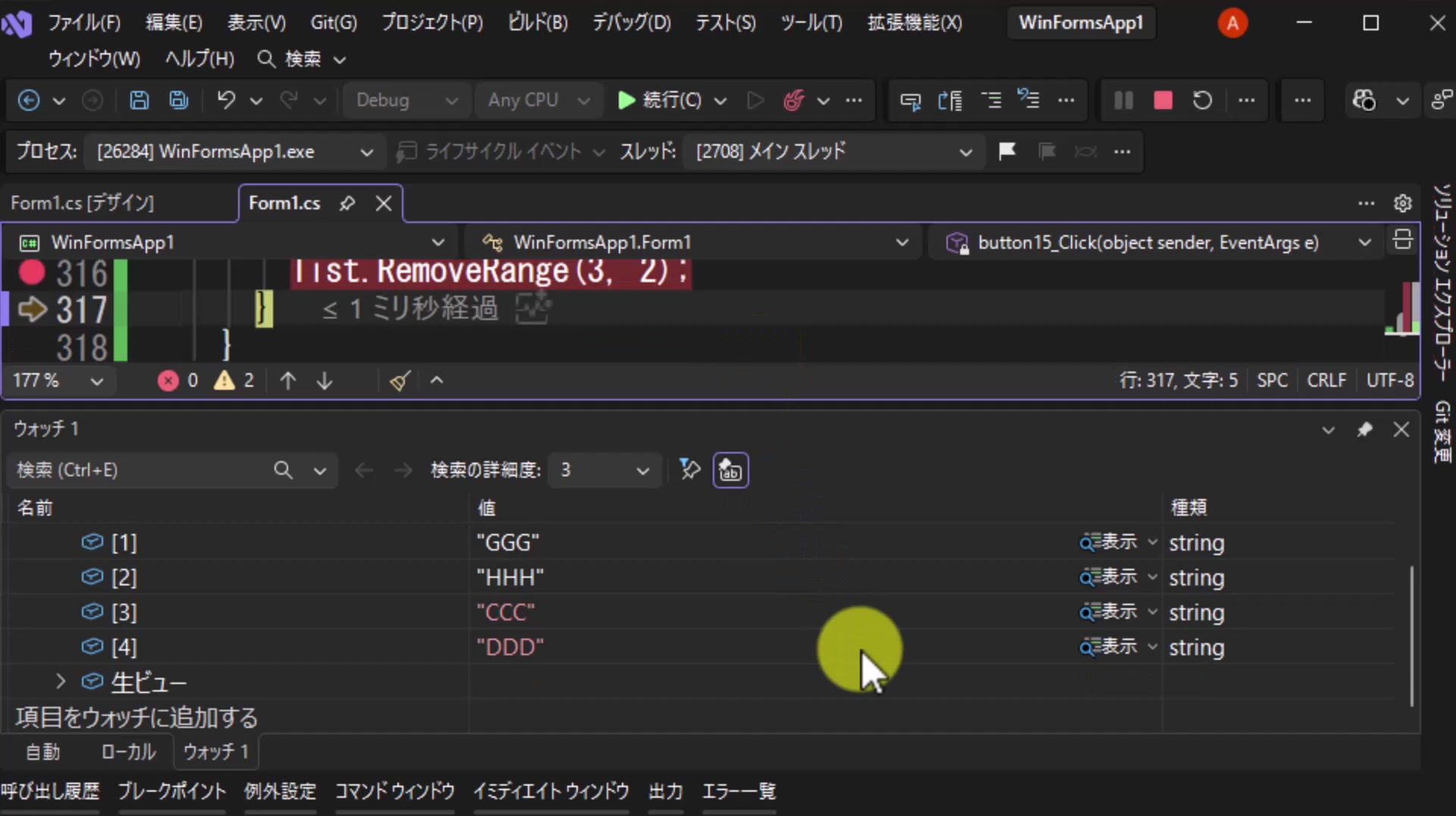Open the Any CPU platform dropdown
The height and width of the screenshot is (816, 1456).
tap(538, 100)
